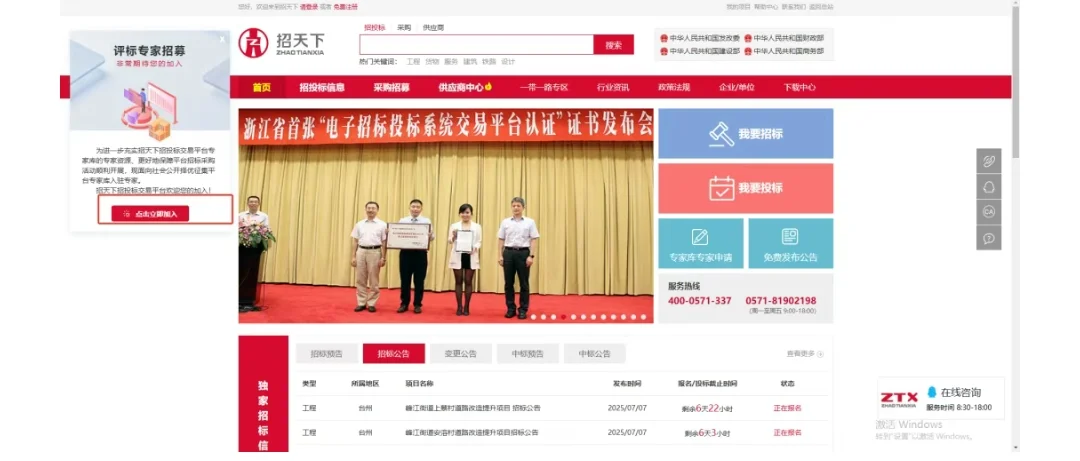Image resolution: width=1080 pixels, height=461 pixels.
Task: Open the 免费发布公告 tile
Action: pos(790,243)
